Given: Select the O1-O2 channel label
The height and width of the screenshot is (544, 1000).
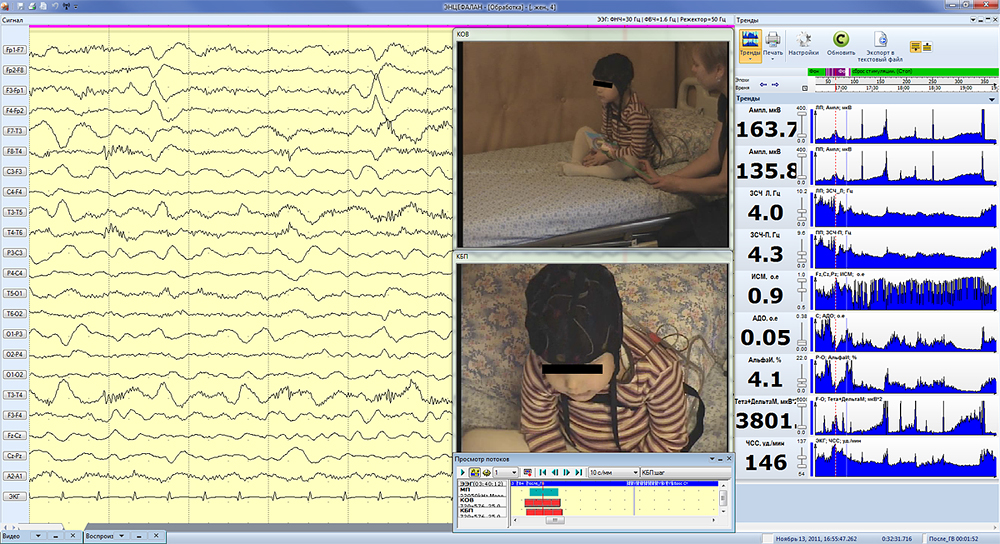Looking at the screenshot, I should tap(15, 374).
